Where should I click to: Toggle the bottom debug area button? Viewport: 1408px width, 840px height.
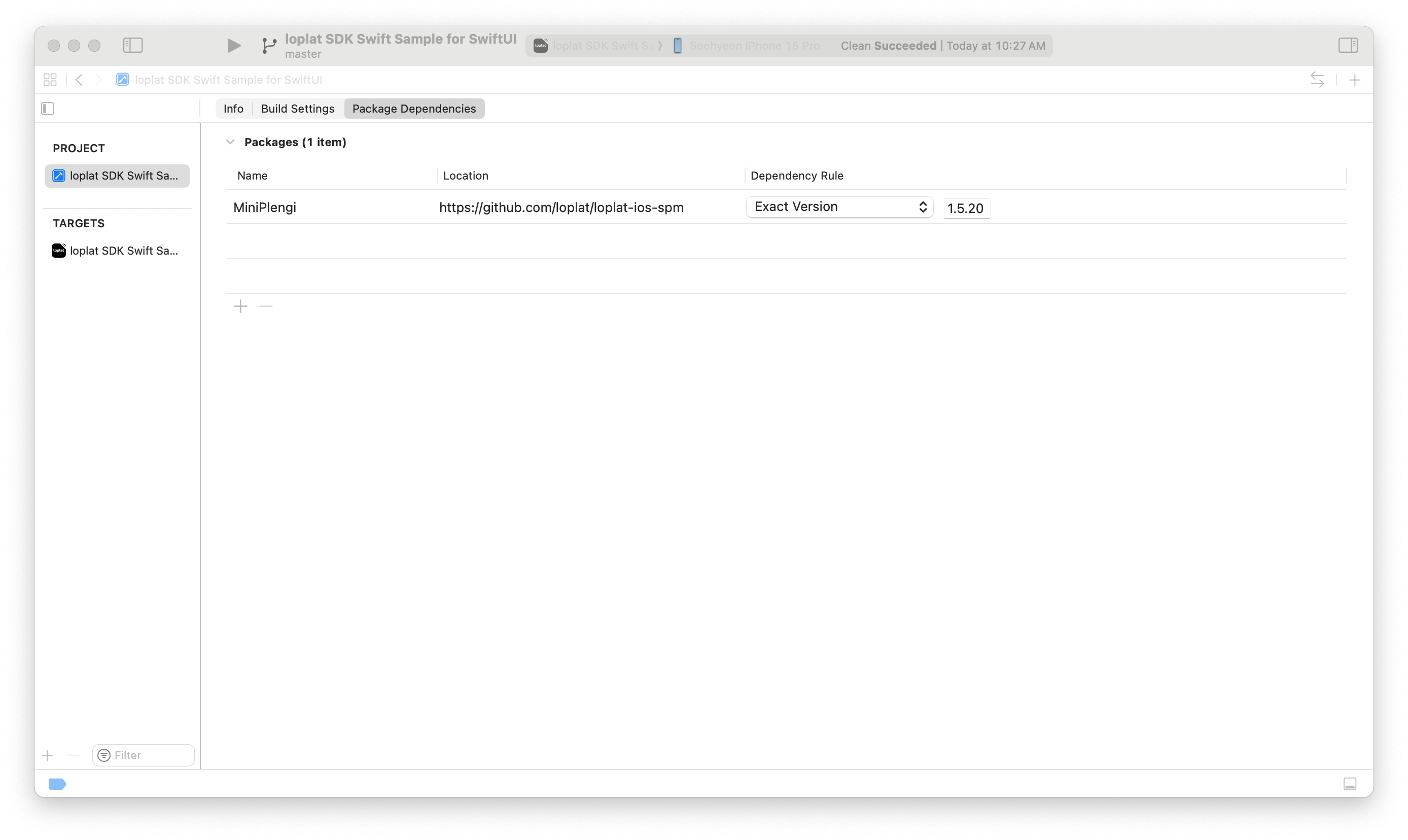point(1350,784)
